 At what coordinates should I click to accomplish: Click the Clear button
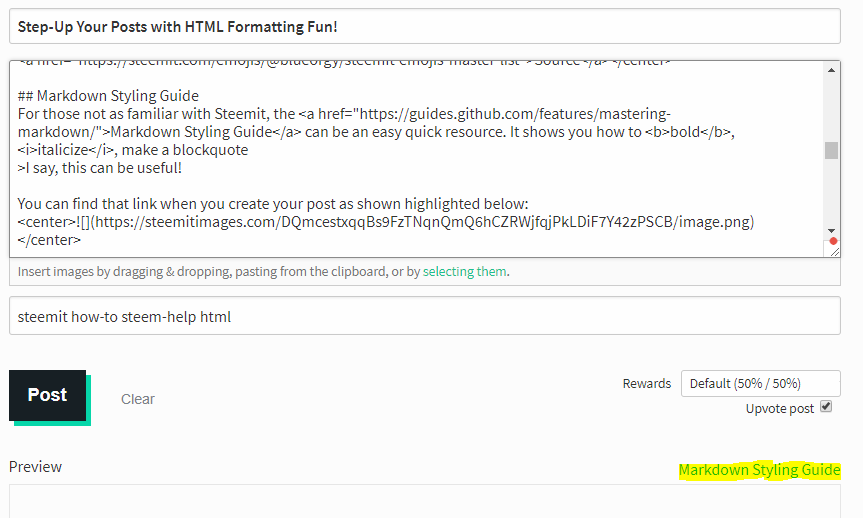tap(138, 399)
